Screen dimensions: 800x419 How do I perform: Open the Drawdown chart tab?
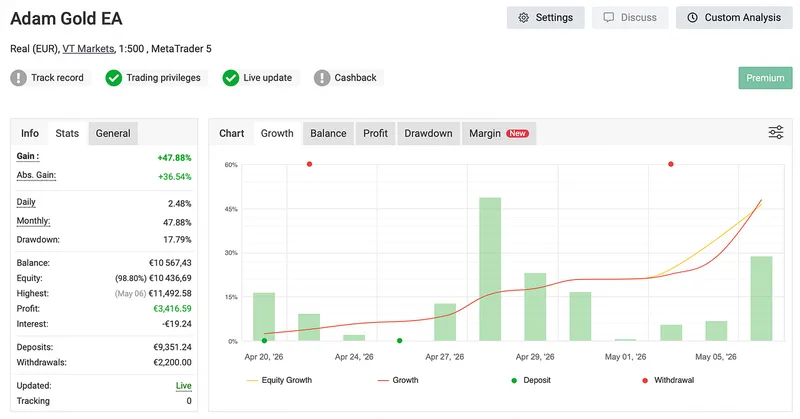click(429, 133)
